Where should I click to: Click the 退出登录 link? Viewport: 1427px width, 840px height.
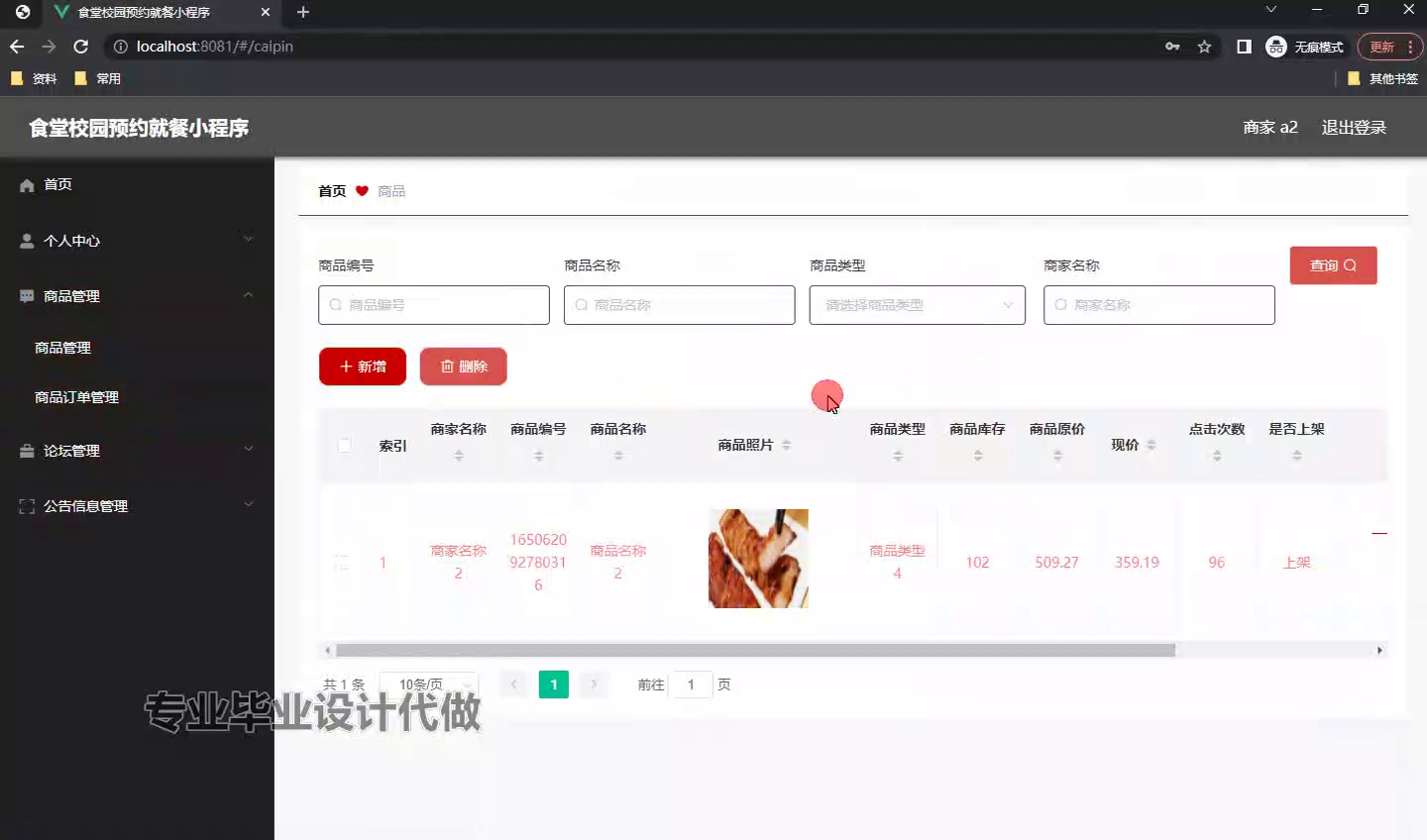coord(1354,127)
